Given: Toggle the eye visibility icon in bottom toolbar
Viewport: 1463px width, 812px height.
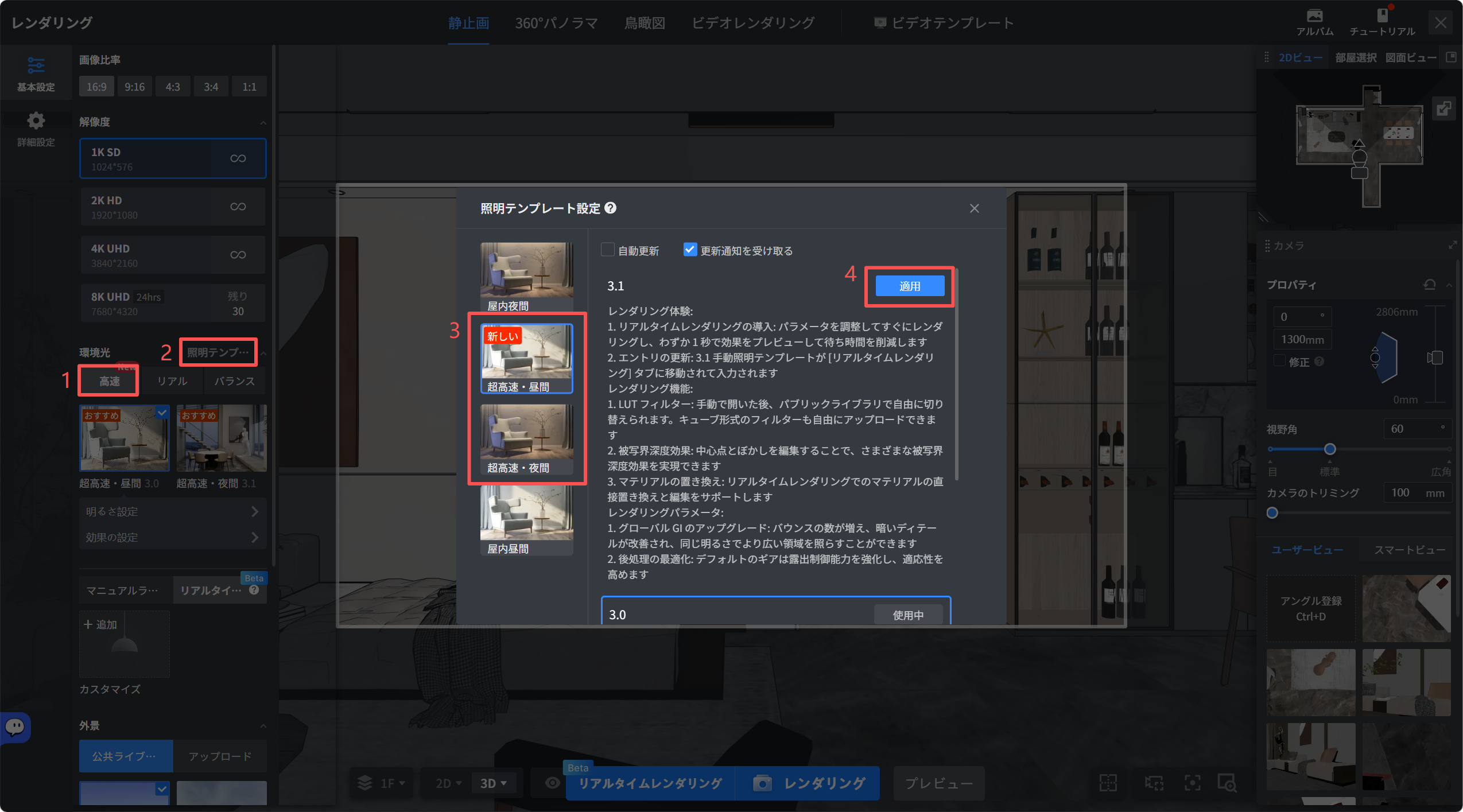Looking at the screenshot, I should pyautogui.click(x=552, y=783).
